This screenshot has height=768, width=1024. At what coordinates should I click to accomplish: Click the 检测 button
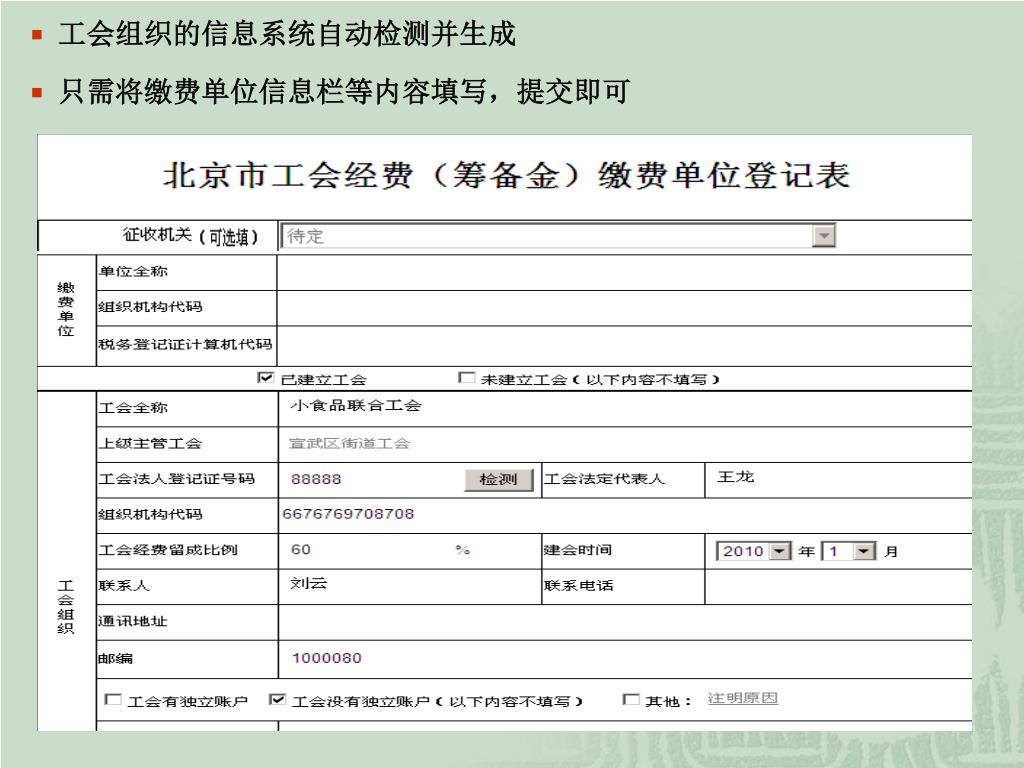499,479
